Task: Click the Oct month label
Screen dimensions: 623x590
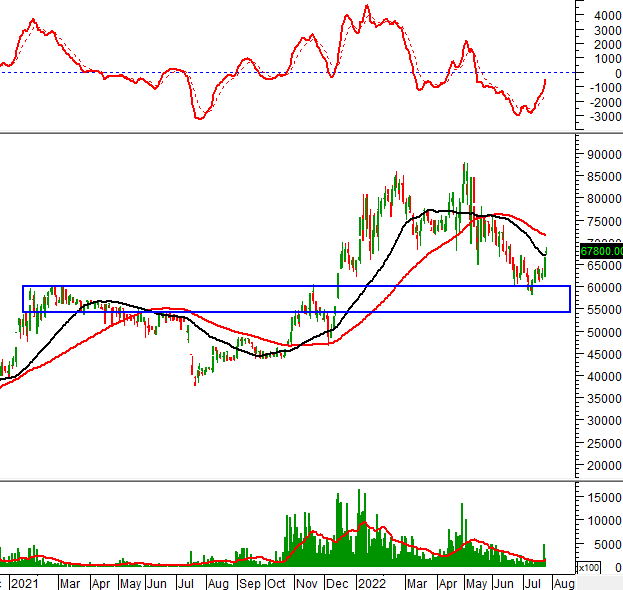Action: pos(276,584)
